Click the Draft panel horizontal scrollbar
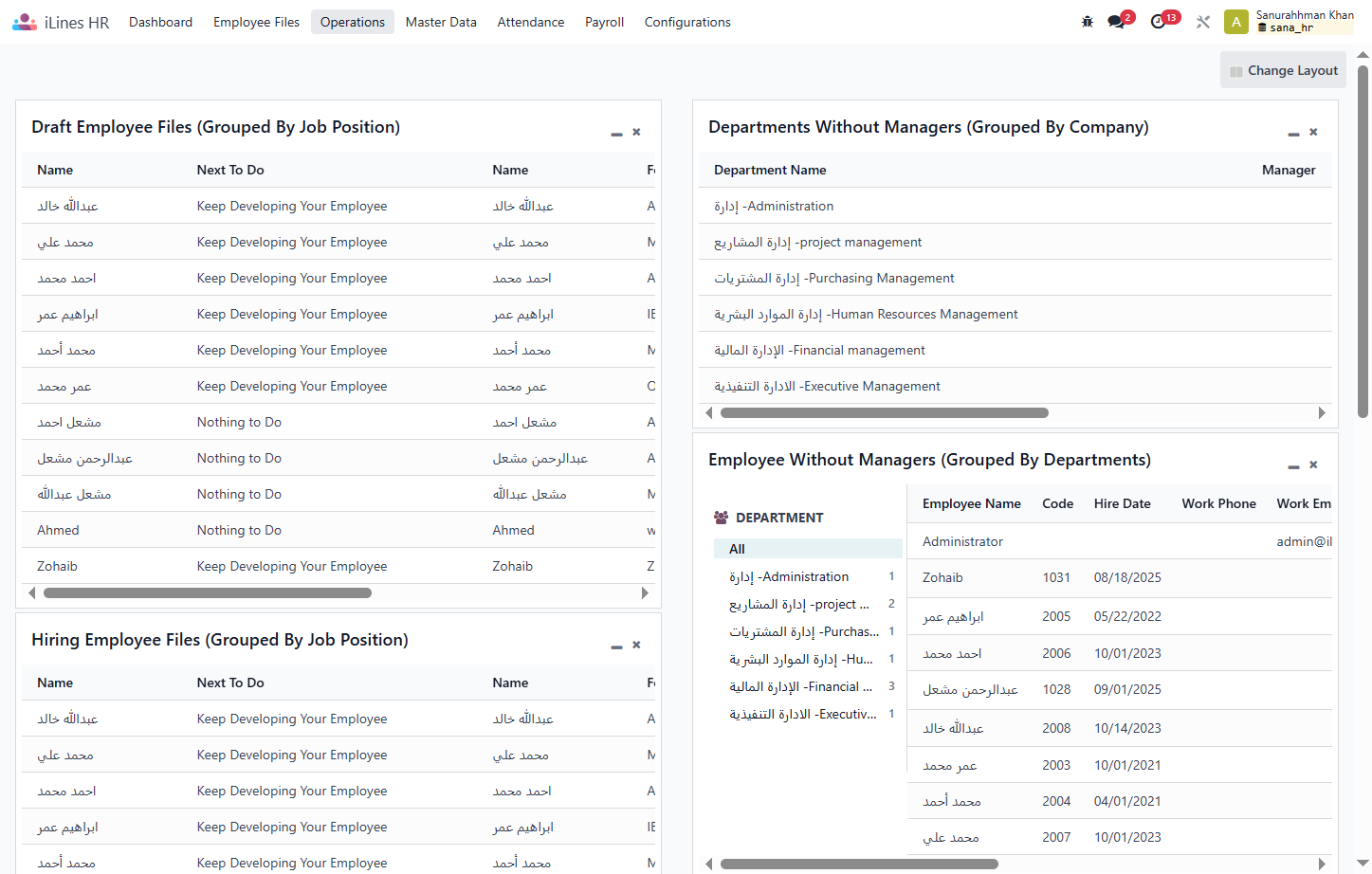 [208, 593]
